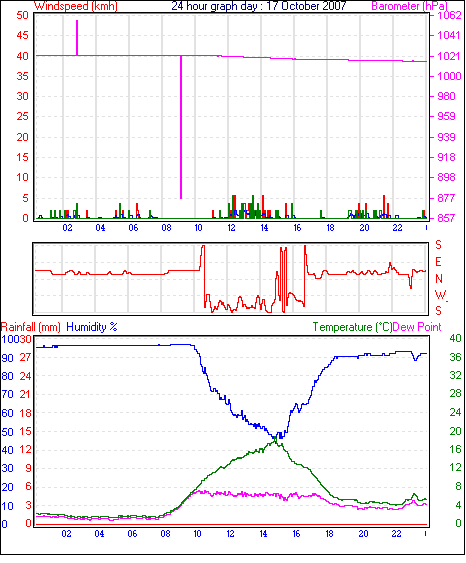Click the Rainfall (mm) legend label
Viewport: 466px width, 563px height.
pyautogui.click(x=31, y=327)
